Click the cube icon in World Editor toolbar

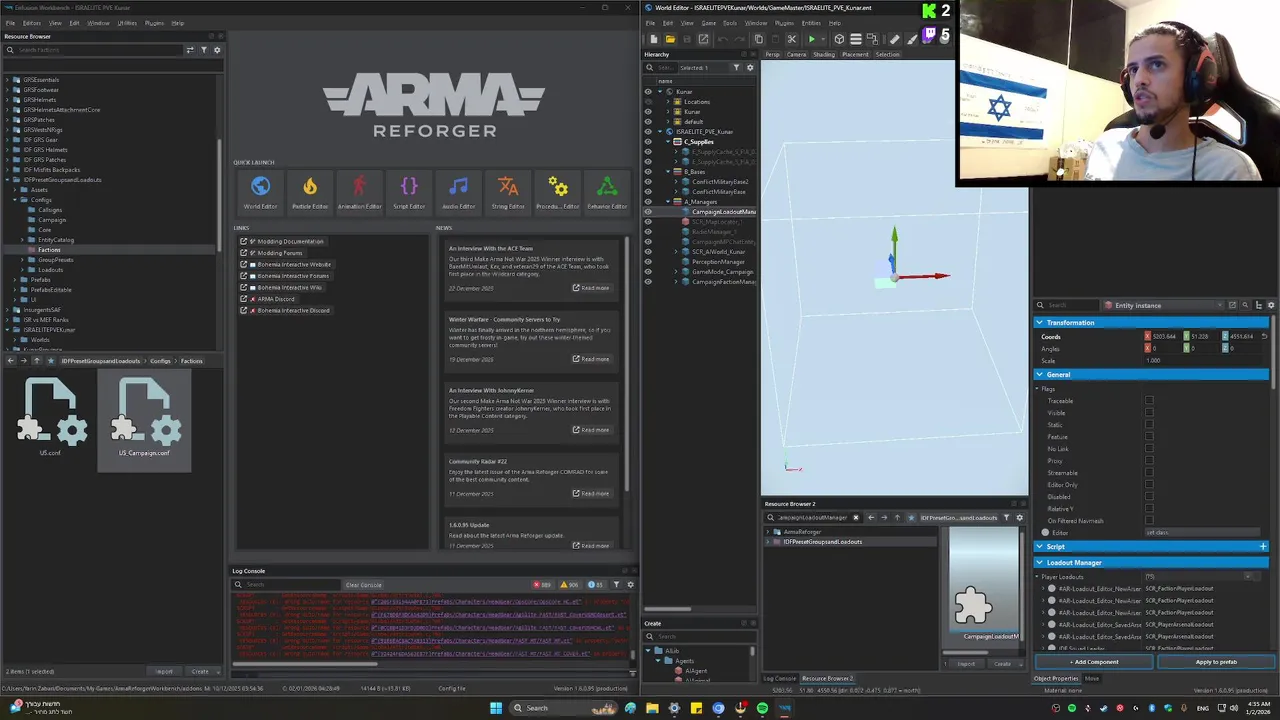[x=839, y=39]
